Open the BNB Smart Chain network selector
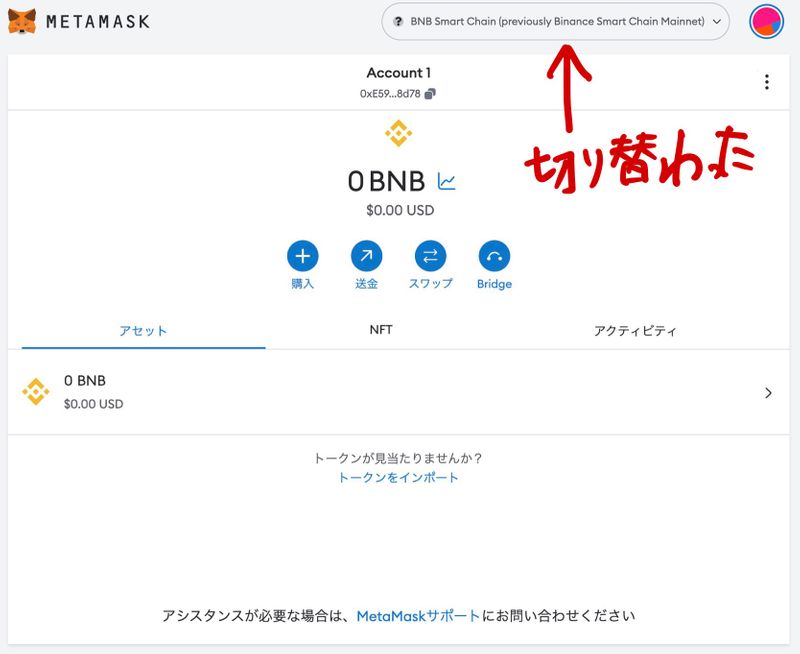The image size is (800, 654). click(x=556, y=21)
